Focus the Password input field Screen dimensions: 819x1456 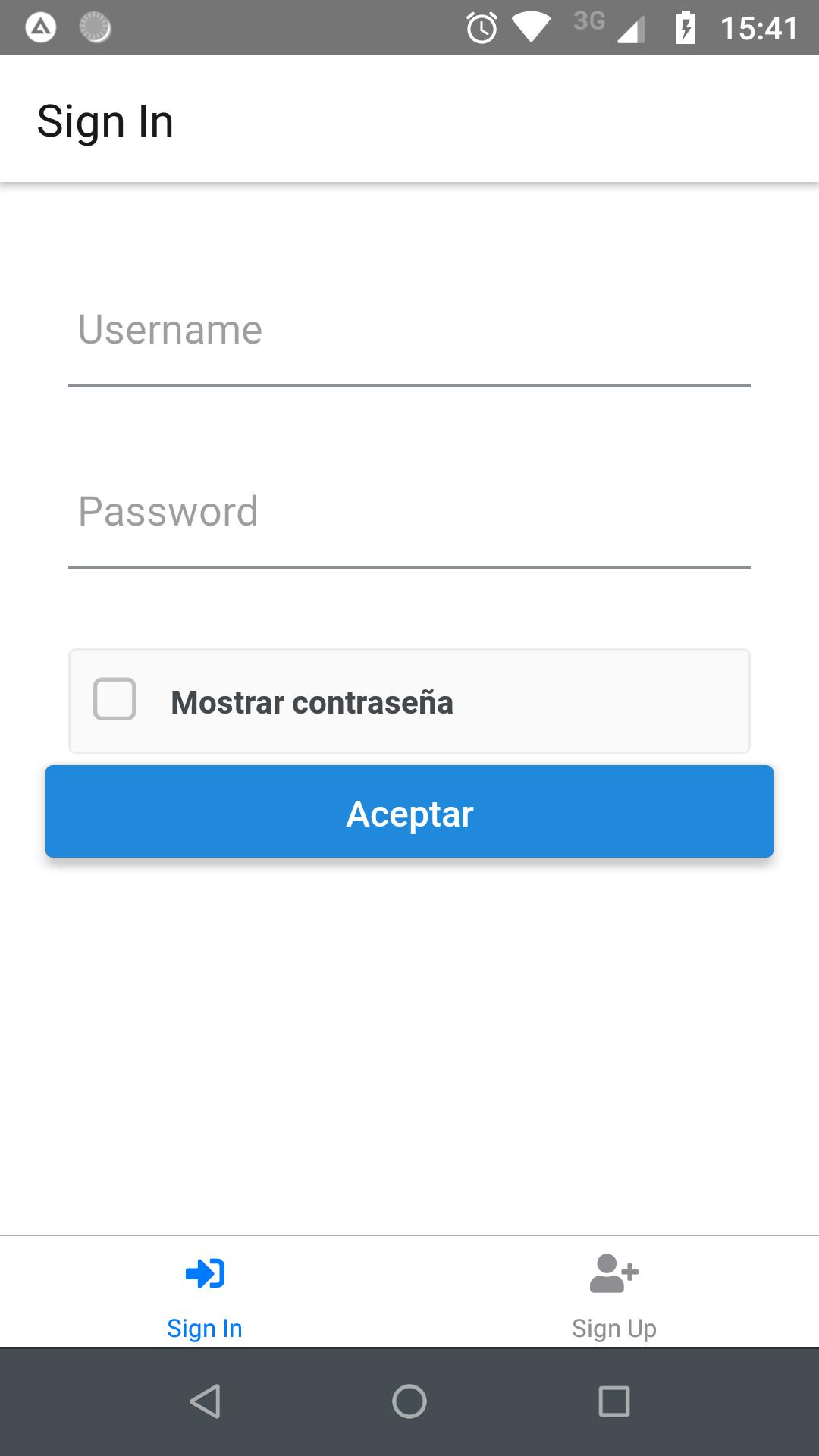pyautogui.click(x=409, y=513)
